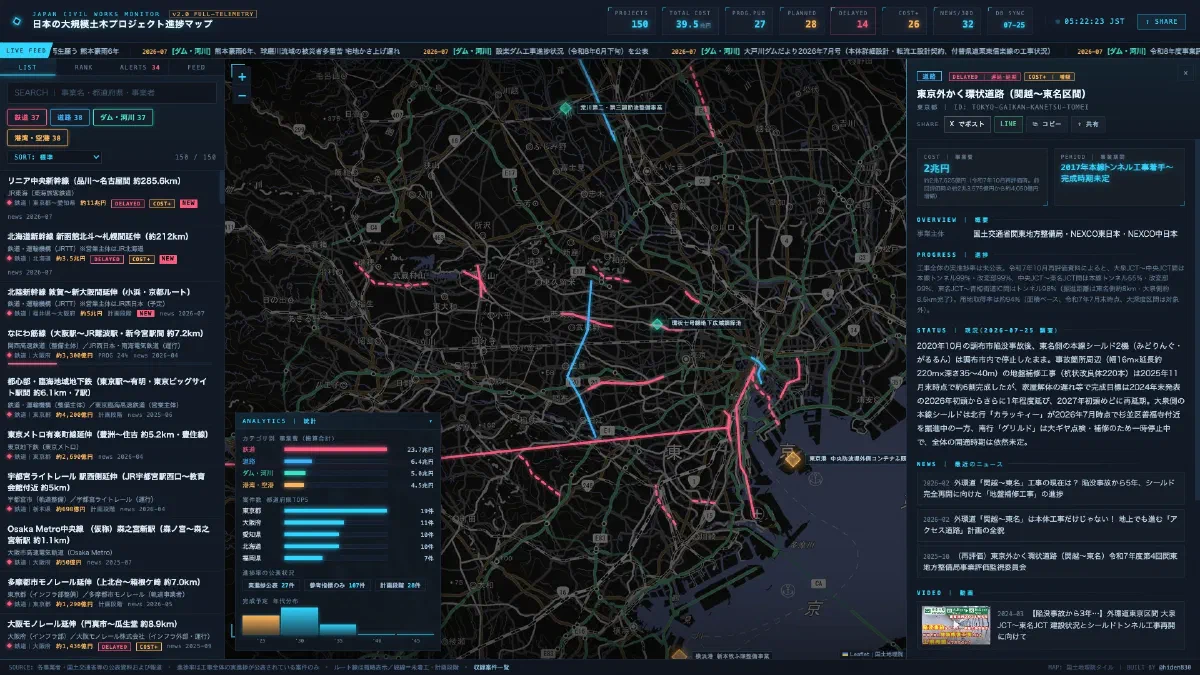Image resolution: width=1200 pixels, height=675 pixels.
Task: Click the SHARE button in the header
Action: tap(1163, 21)
